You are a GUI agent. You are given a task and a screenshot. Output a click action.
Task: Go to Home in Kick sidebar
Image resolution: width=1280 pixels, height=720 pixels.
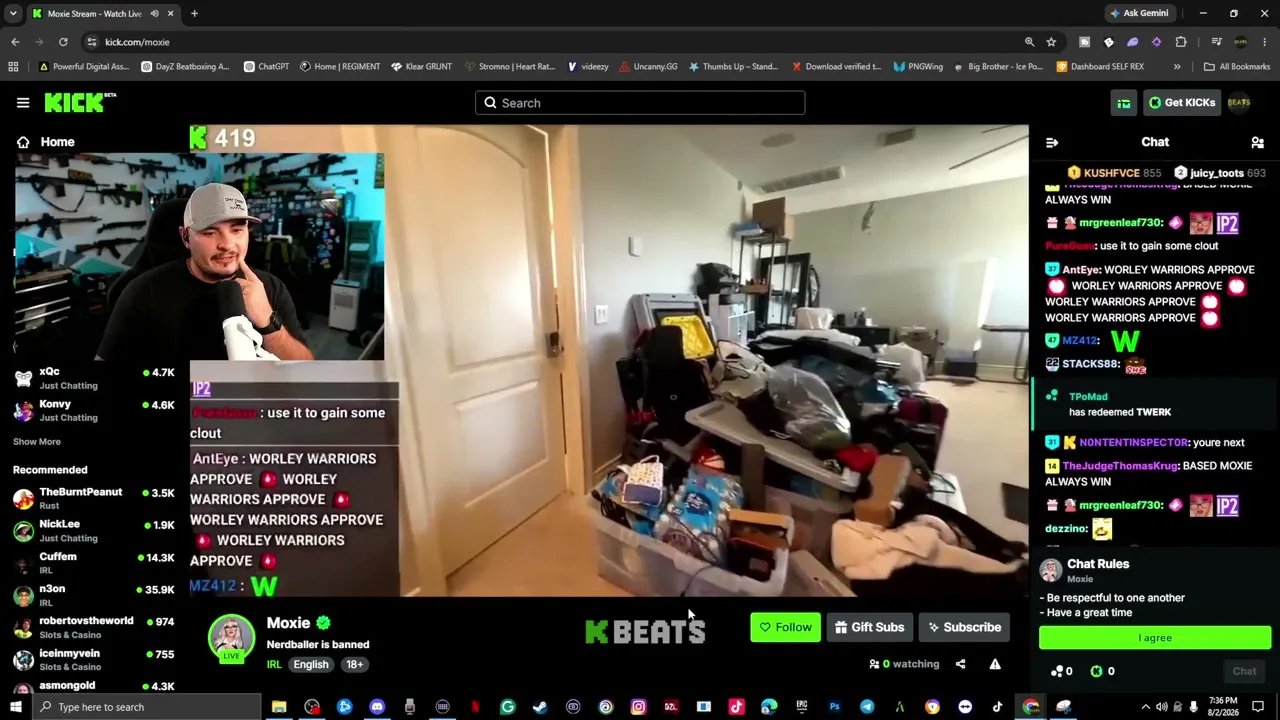click(x=45, y=142)
